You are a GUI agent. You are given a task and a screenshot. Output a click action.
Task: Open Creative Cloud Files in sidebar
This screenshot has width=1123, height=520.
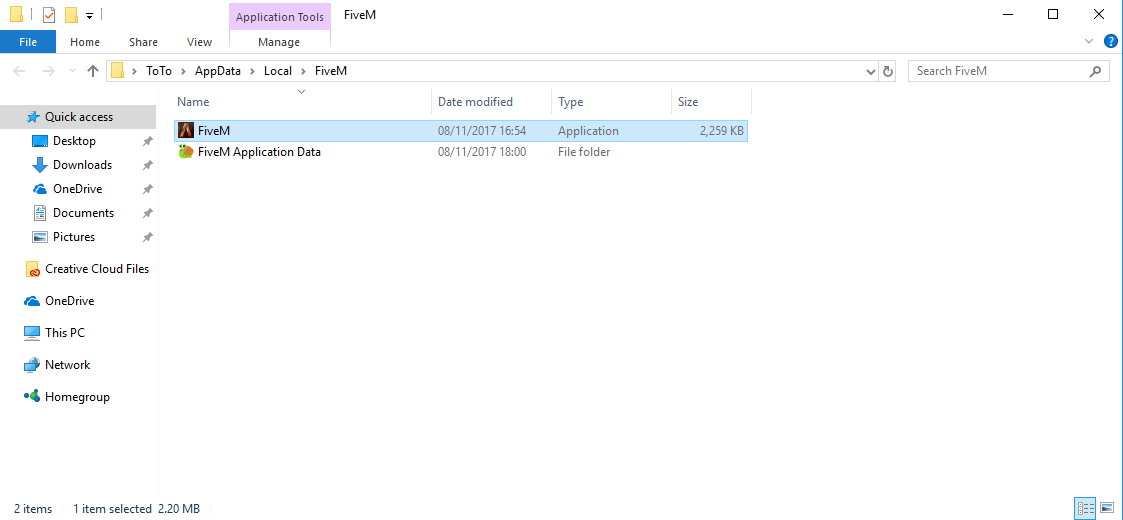(x=96, y=269)
